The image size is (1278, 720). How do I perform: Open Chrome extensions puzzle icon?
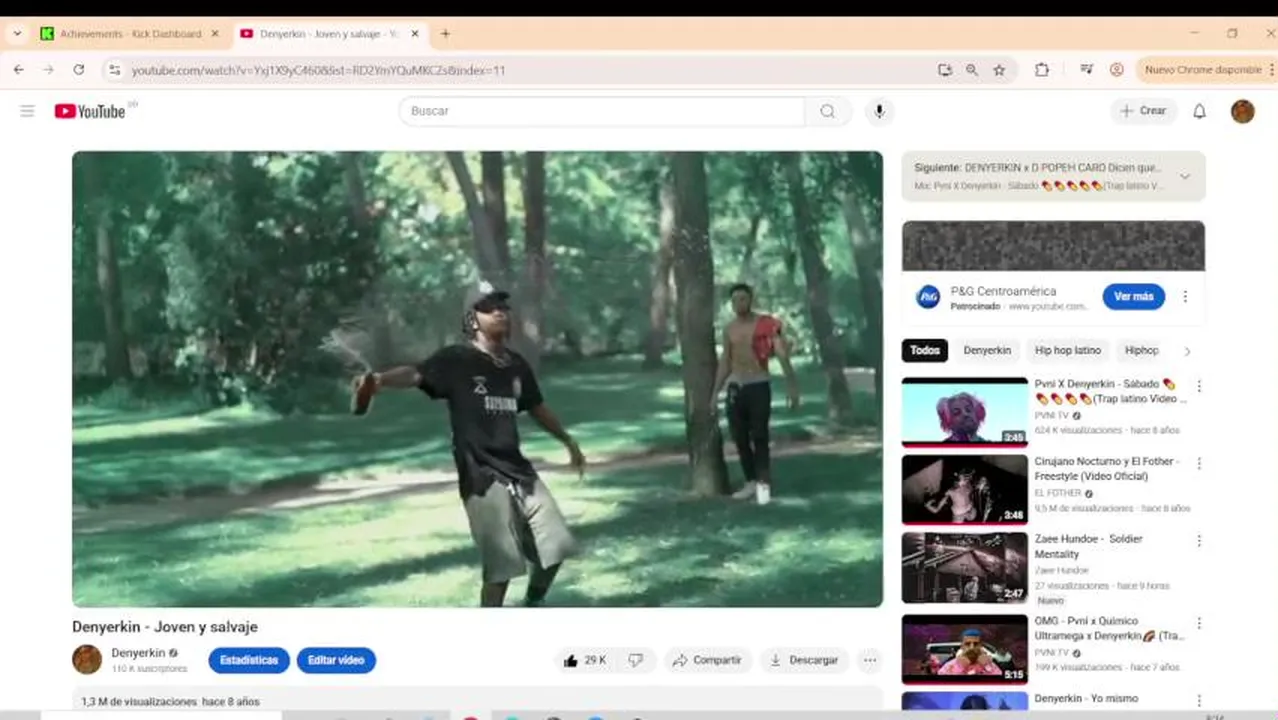point(1041,70)
